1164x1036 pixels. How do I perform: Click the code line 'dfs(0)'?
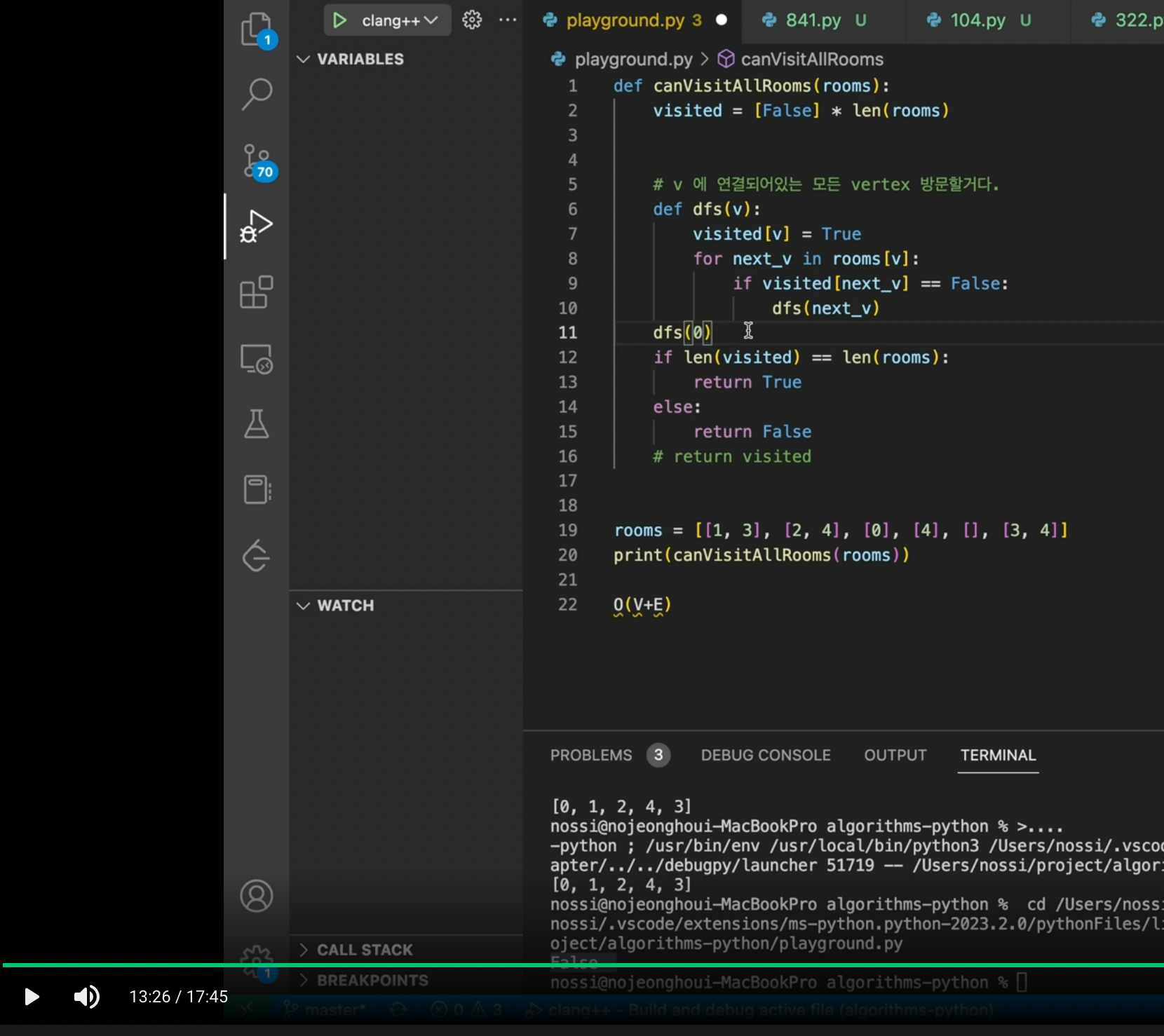[x=682, y=332]
